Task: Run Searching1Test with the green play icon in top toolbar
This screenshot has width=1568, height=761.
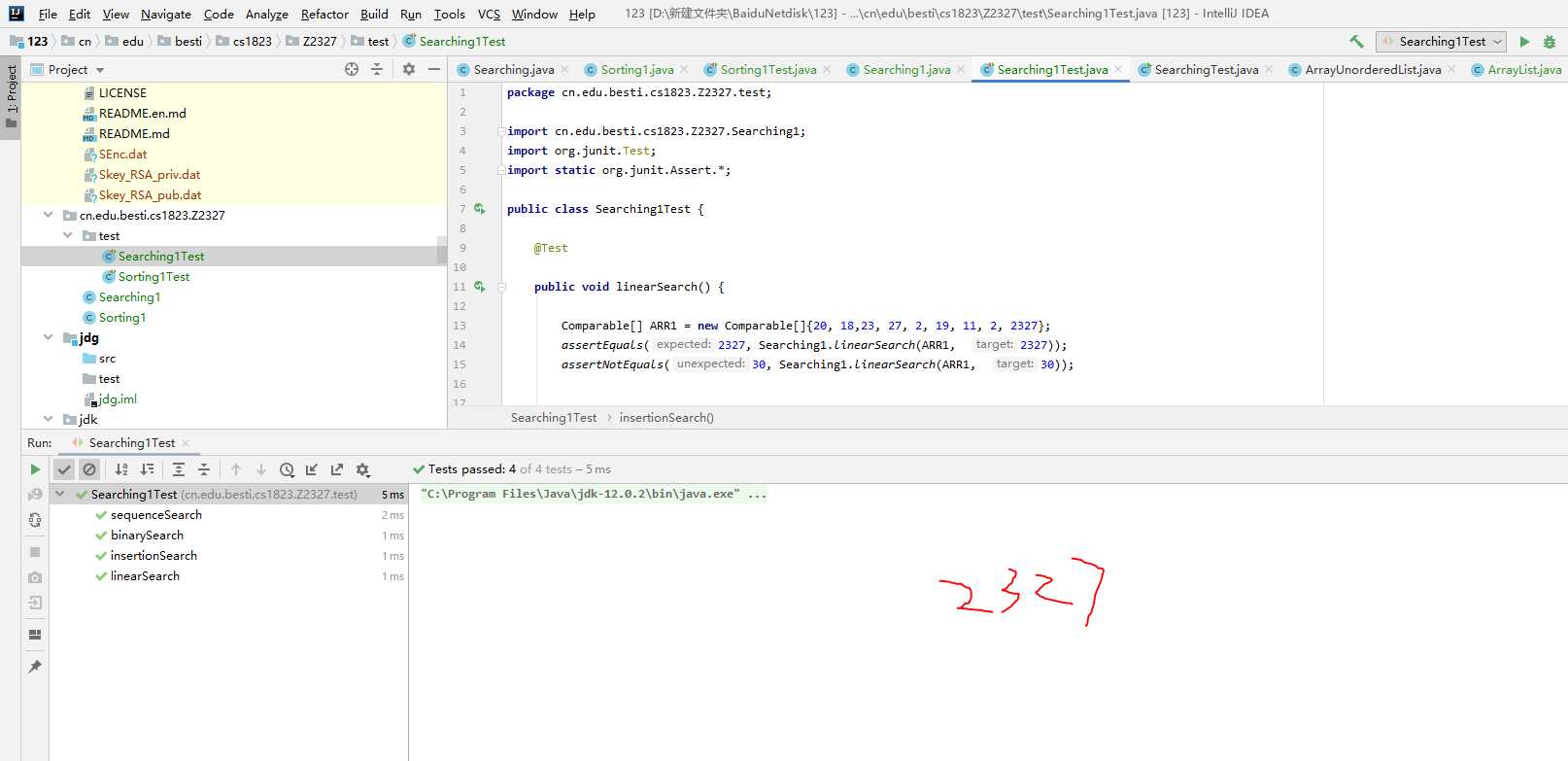Action: (x=1524, y=42)
